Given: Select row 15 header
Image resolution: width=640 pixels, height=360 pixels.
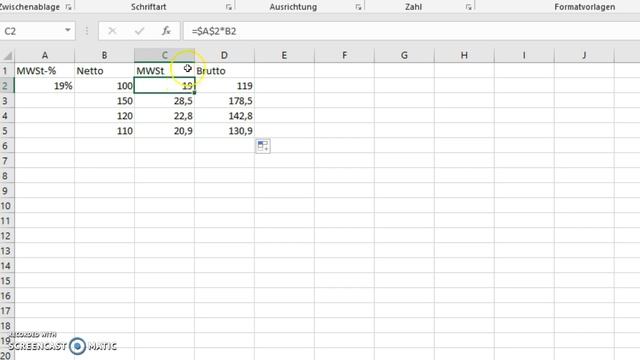Looking at the screenshot, I should point(7,281).
